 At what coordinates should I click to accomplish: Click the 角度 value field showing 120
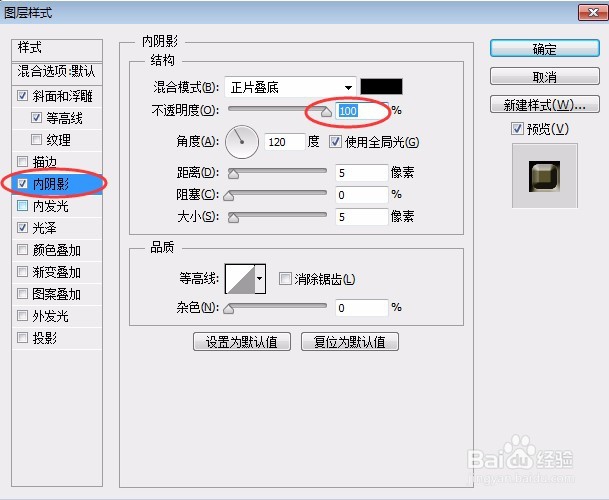point(285,142)
